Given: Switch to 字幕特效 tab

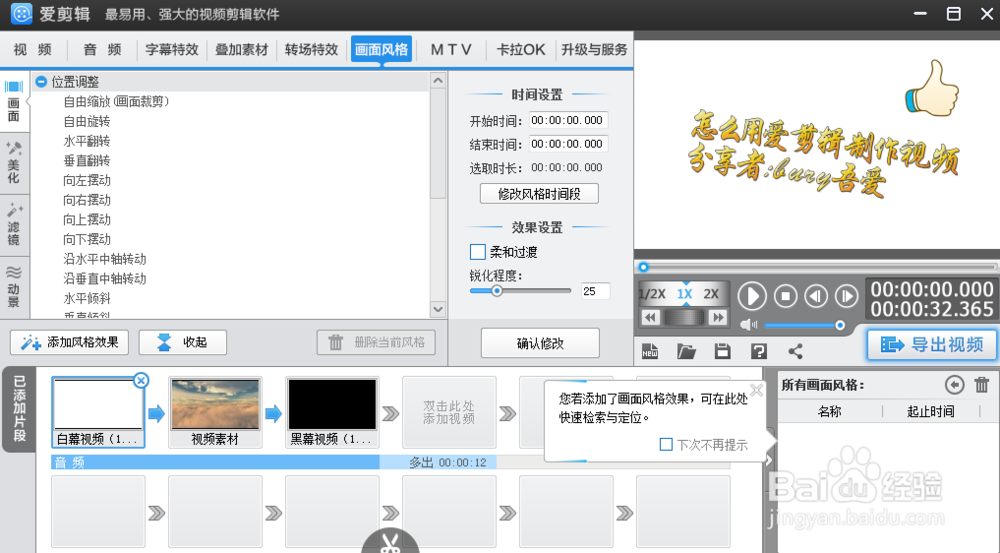Looking at the screenshot, I should pos(172,50).
